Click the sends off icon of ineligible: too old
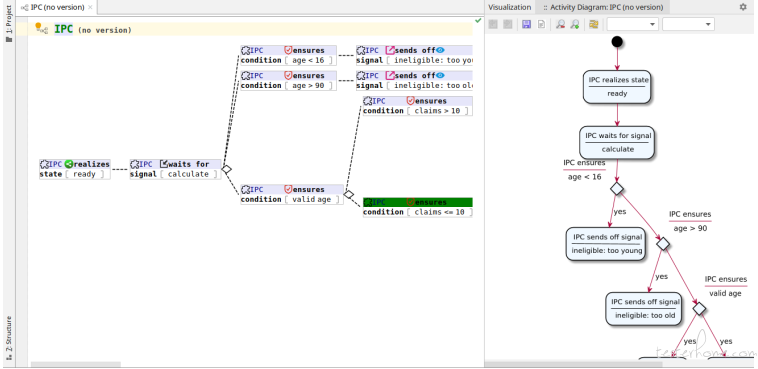 point(390,75)
